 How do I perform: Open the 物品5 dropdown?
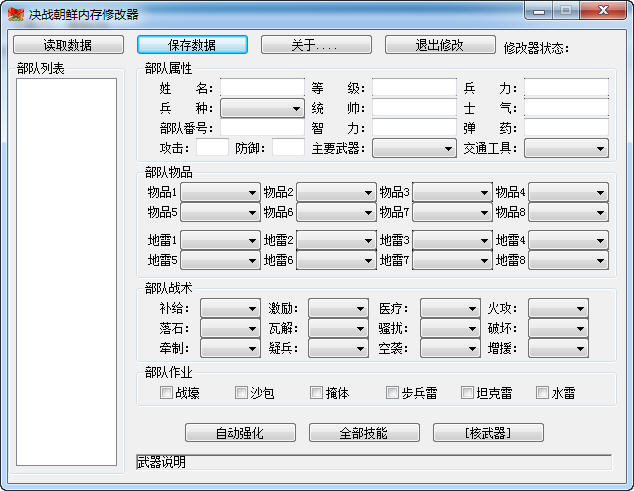pyautogui.click(x=220, y=212)
